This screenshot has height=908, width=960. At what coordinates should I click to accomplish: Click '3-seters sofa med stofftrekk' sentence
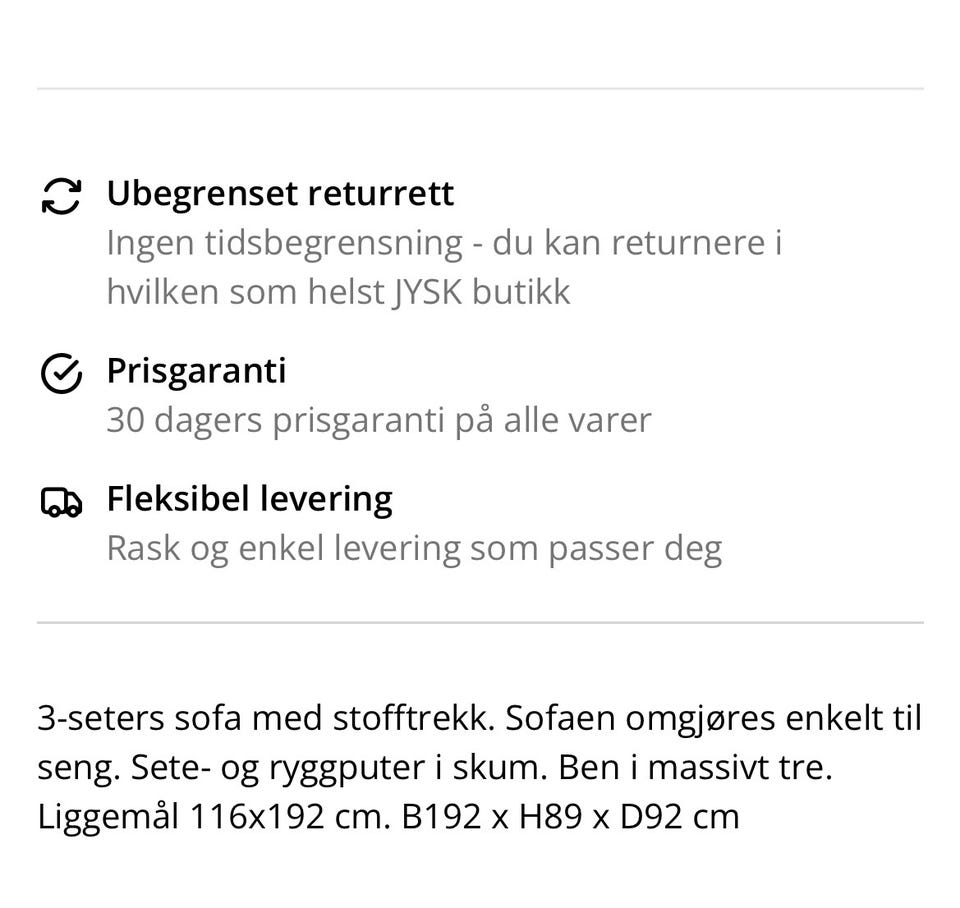pyautogui.click(x=266, y=718)
